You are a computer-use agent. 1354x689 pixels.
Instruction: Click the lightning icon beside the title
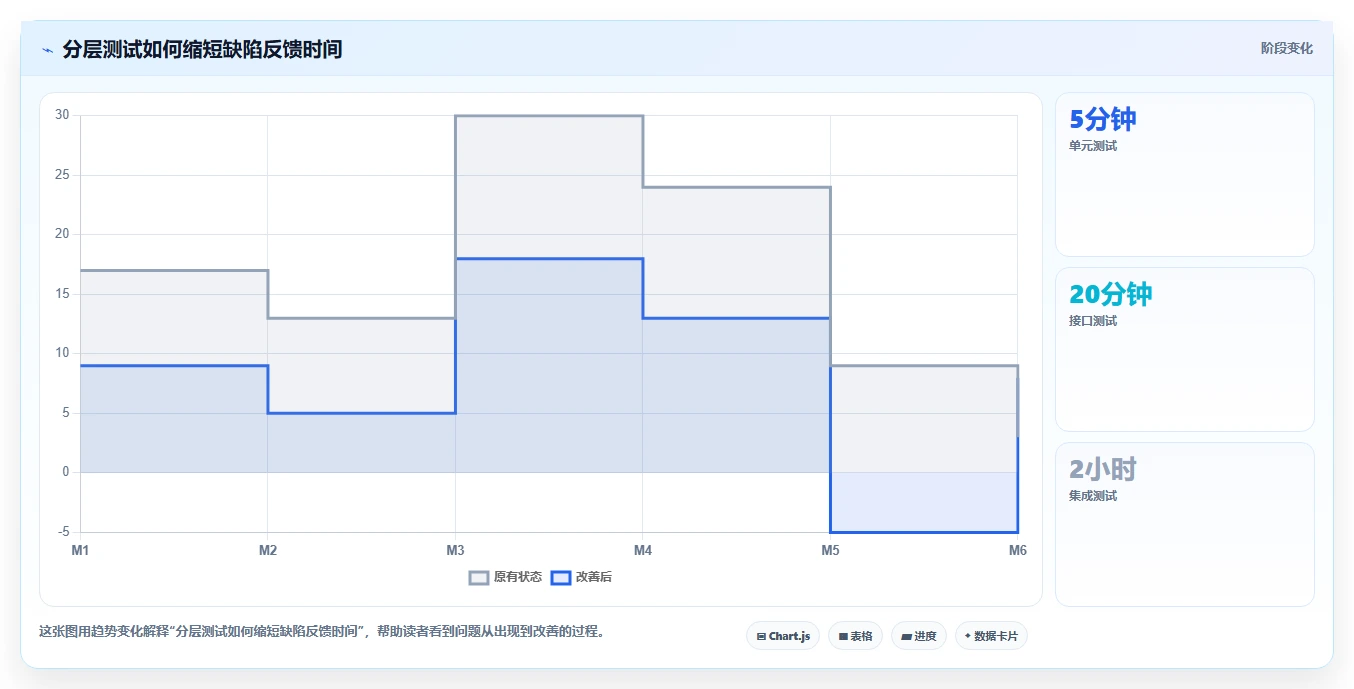(x=48, y=50)
